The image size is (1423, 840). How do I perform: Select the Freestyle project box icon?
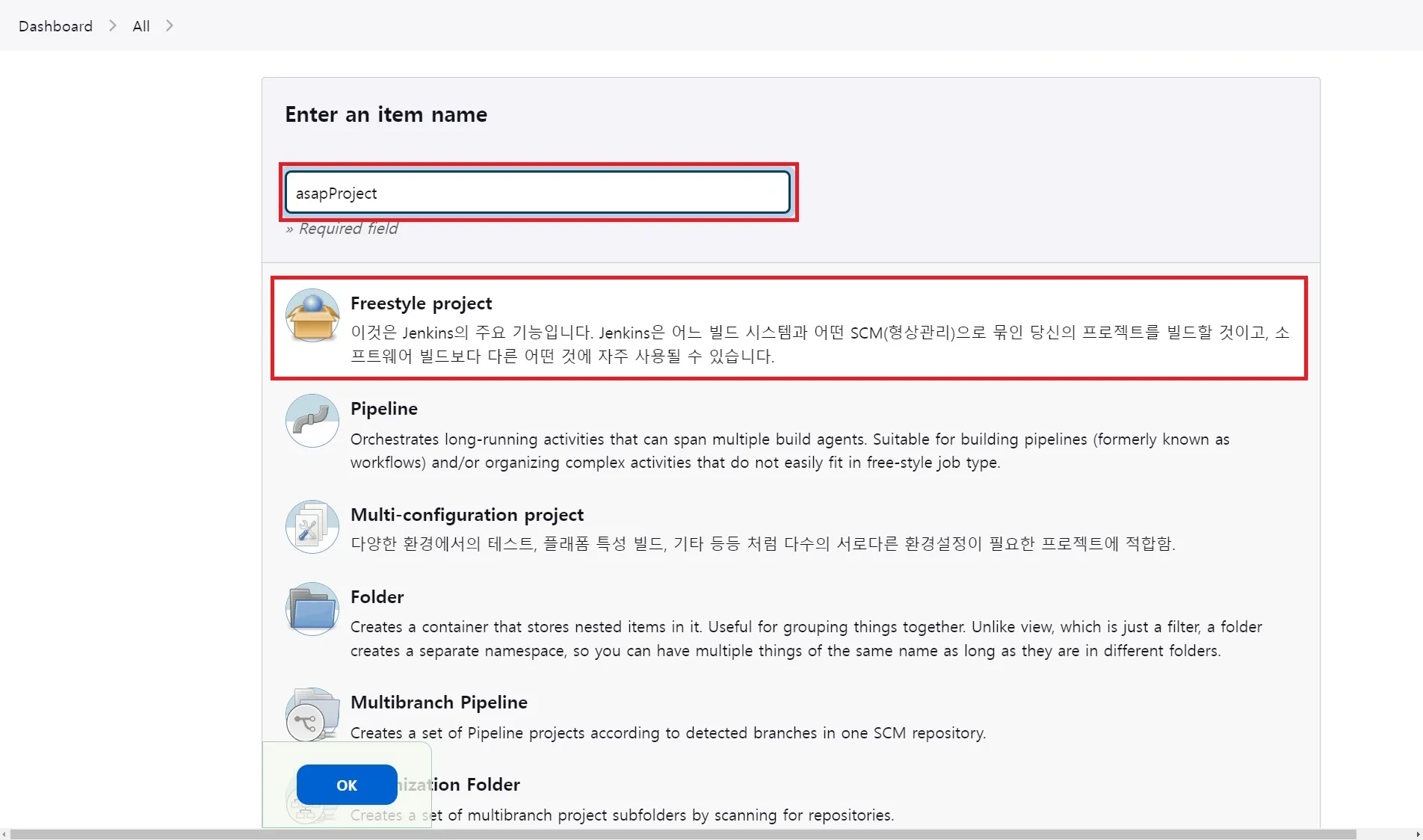(x=312, y=315)
